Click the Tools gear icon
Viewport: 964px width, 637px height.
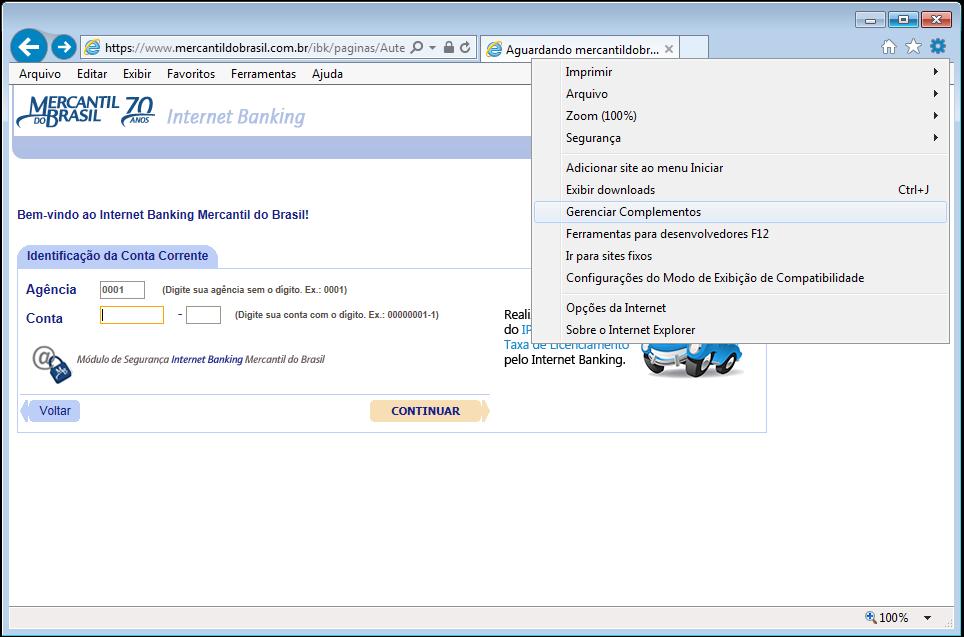938,46
